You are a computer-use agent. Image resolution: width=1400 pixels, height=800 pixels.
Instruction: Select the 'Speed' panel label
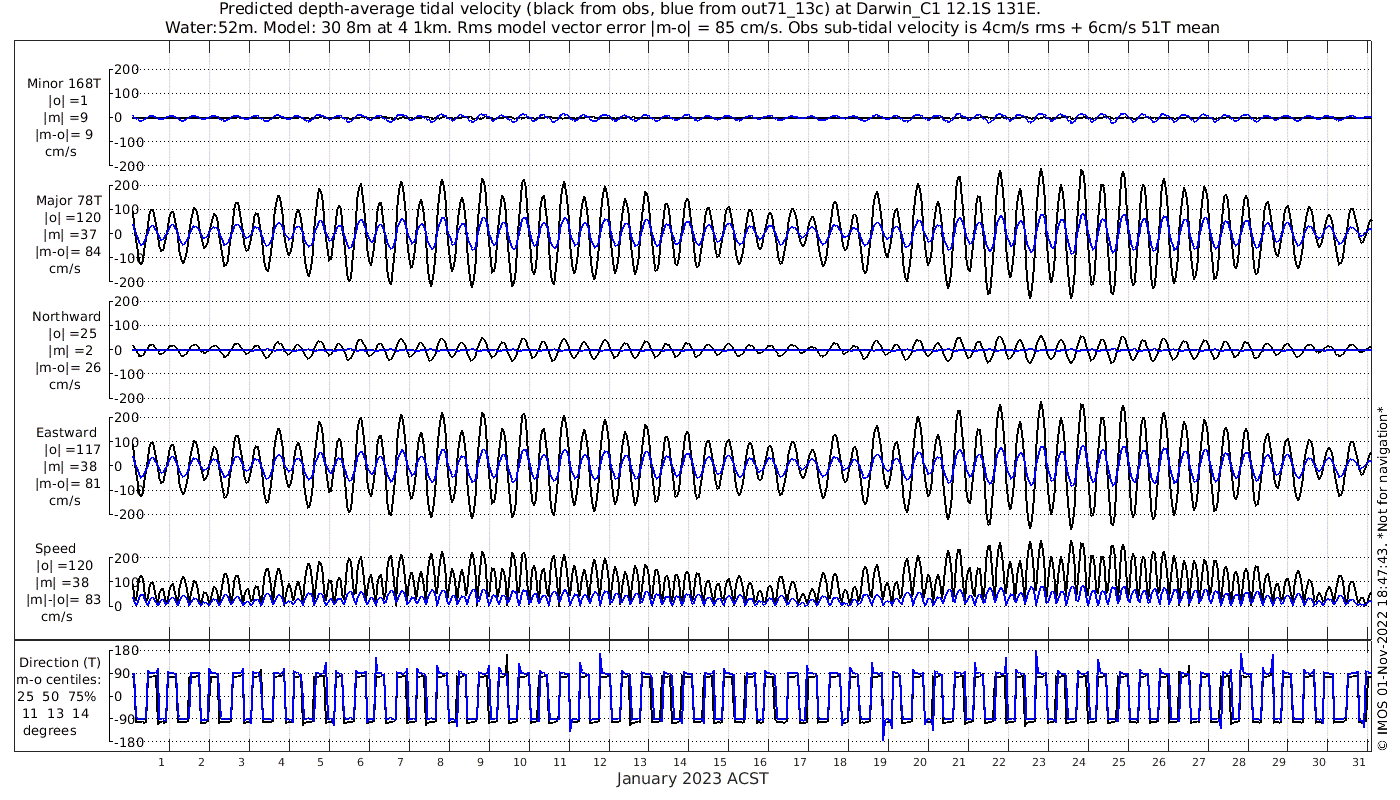coord(55,549)
